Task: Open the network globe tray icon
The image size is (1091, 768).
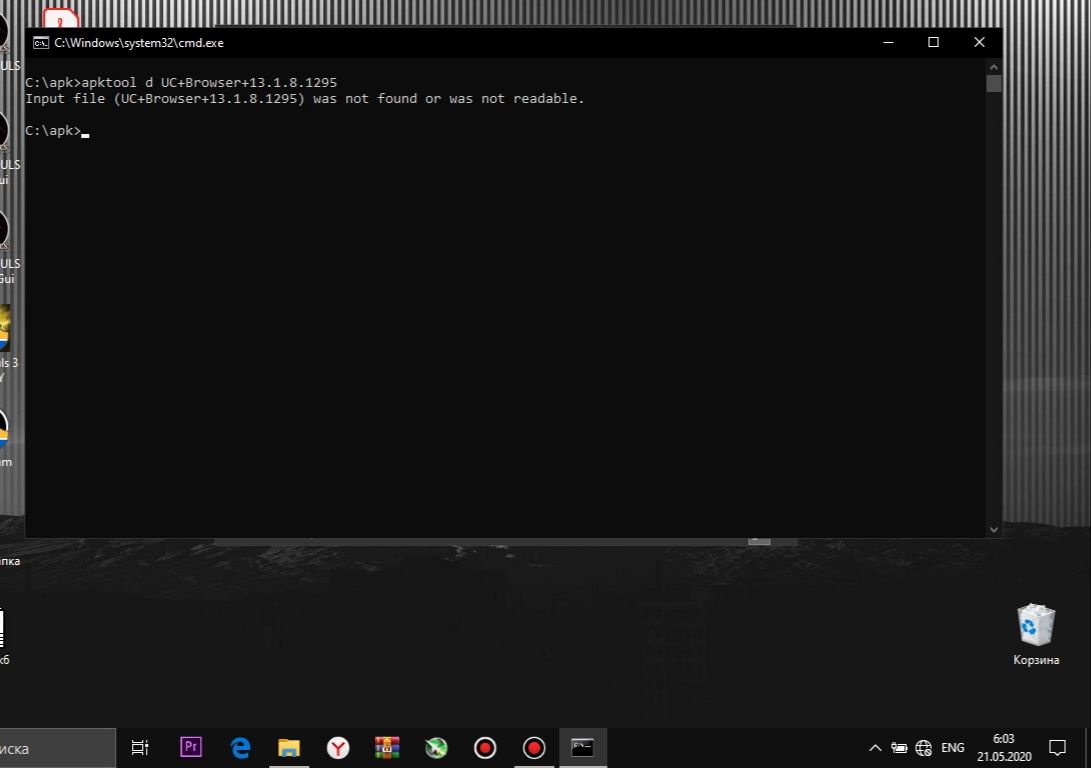Action: tap(923, 748)
